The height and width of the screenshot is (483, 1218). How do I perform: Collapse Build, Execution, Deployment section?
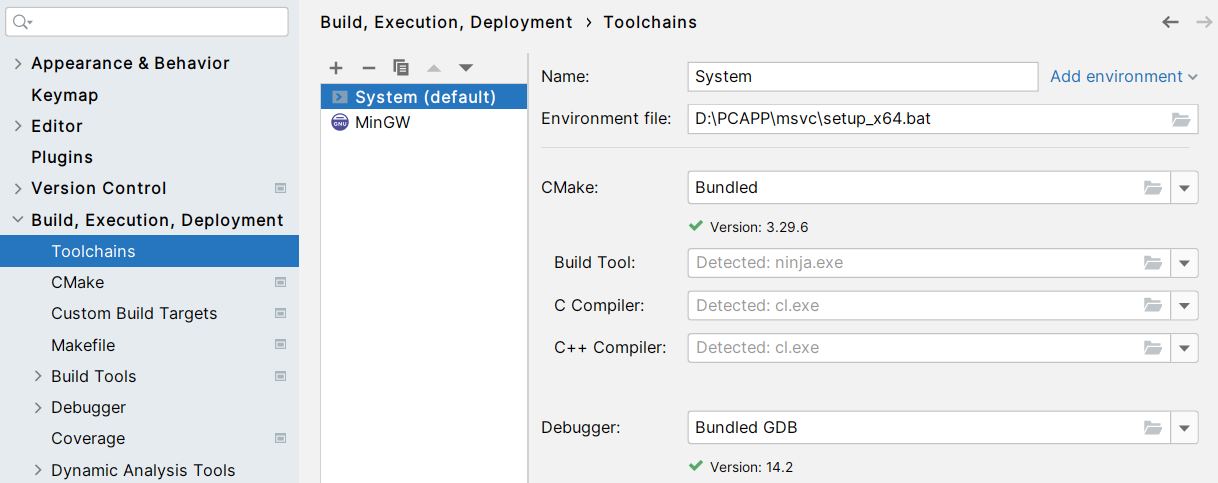click(x=18, y=221)
